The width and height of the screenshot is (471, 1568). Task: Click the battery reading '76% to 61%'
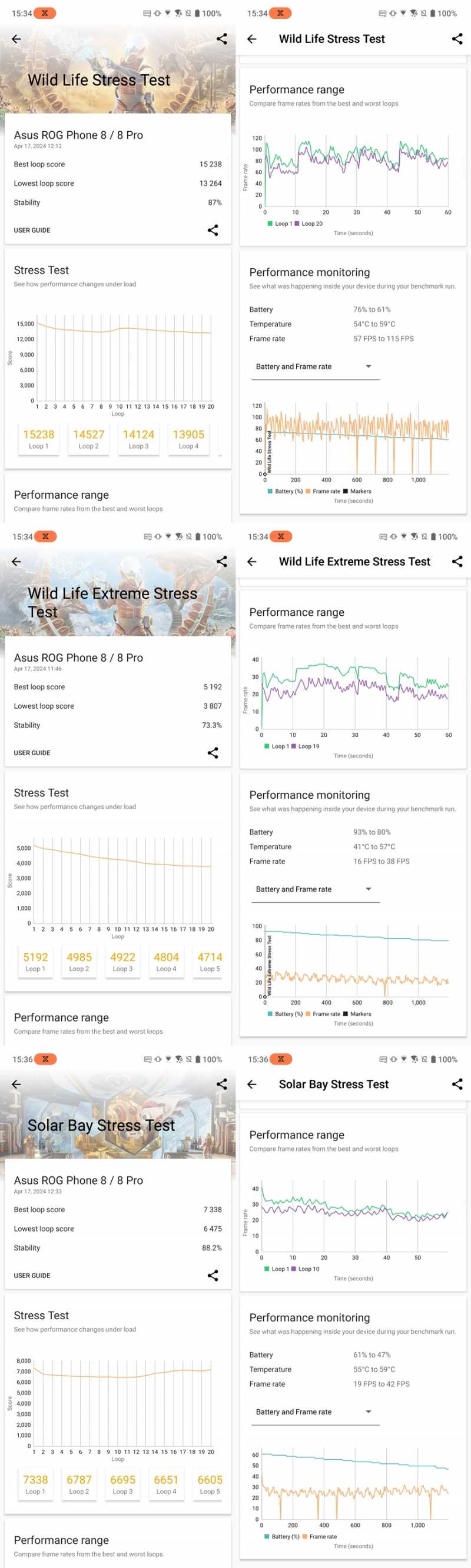point(372,310)
